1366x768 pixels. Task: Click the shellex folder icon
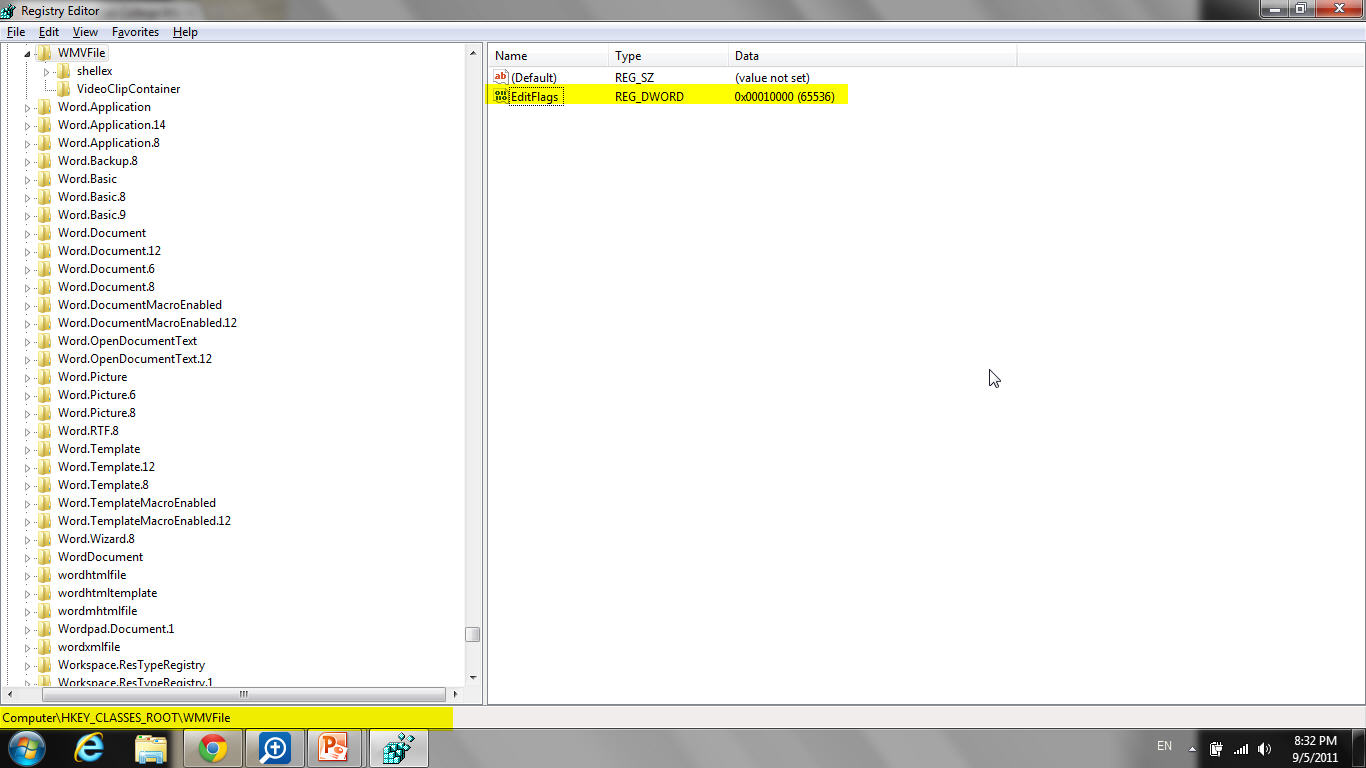[x=63, y=70]
